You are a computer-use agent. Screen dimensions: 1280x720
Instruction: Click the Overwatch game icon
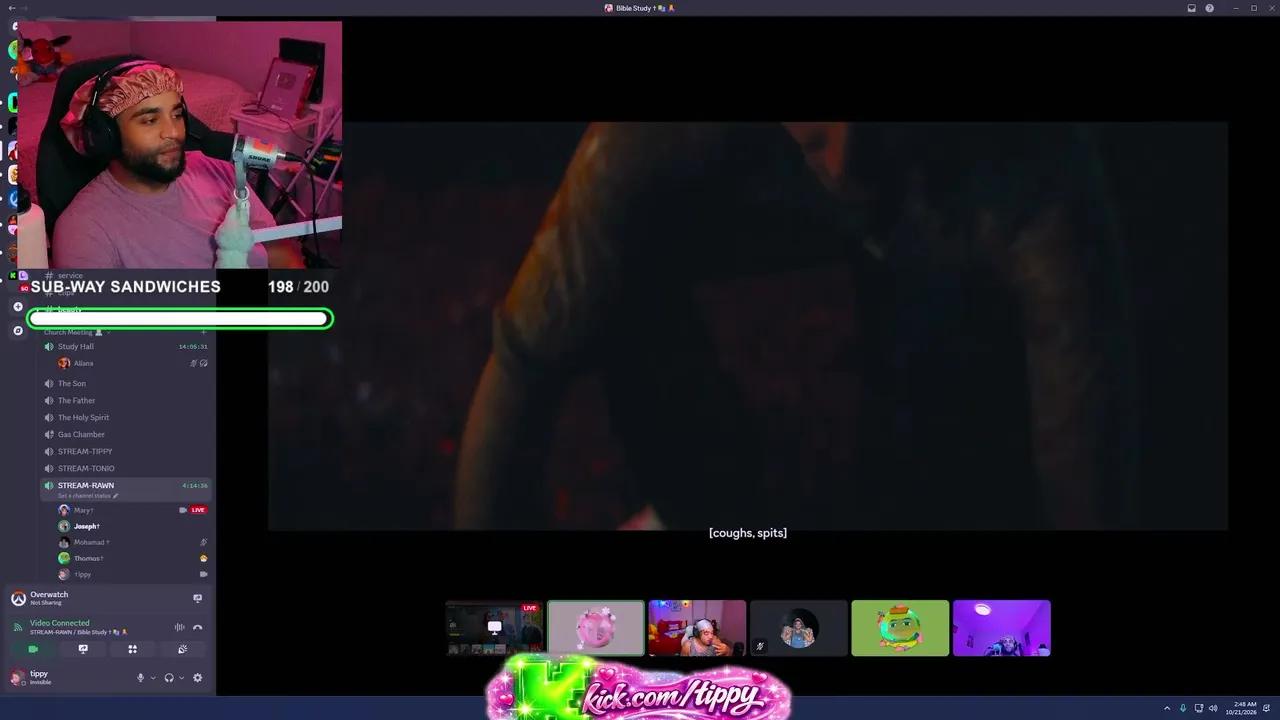[18, 598]
